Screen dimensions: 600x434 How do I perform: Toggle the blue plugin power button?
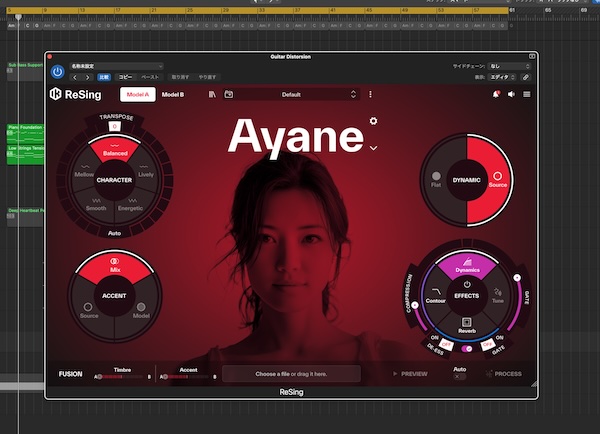[x=57, y=72]
